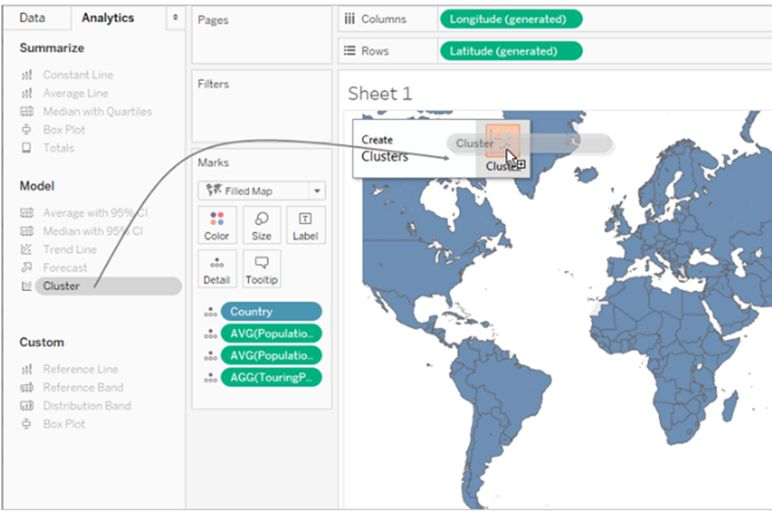Click the Cluster icon in Model
Viewport: 772px width, 517px height.
[x=27, y=286]
